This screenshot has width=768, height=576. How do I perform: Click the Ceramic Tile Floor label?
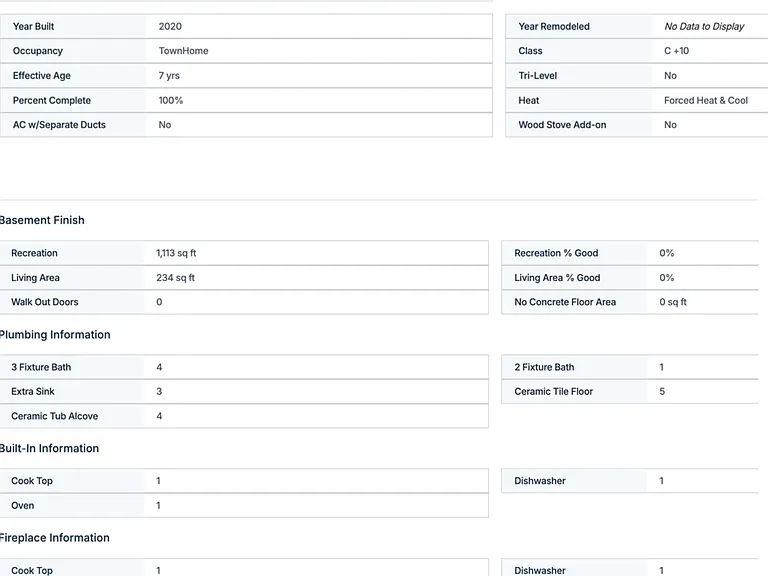tap(553, 392)
